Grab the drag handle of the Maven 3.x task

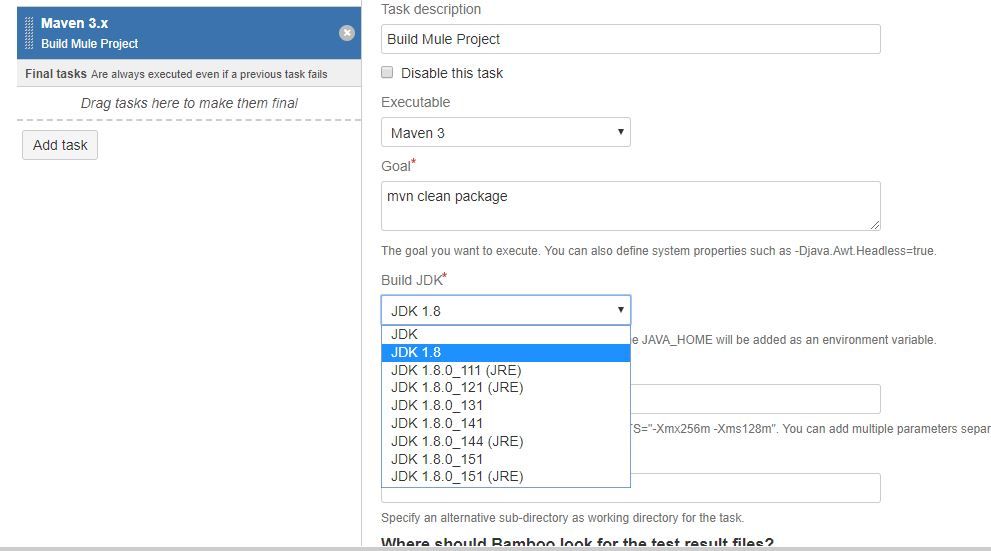click(x=28, y=33)
